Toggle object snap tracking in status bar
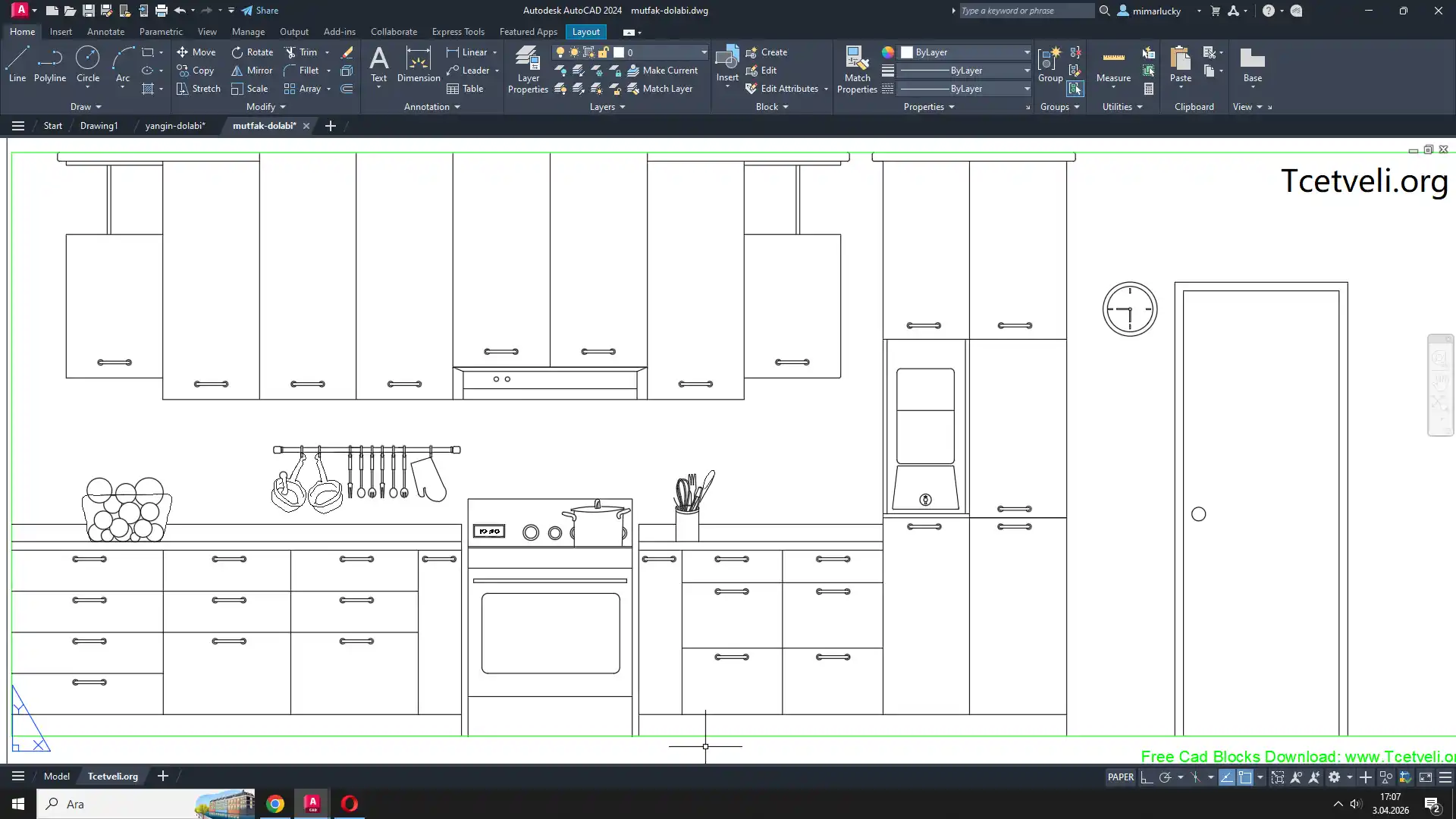Viewport: 1456px width, 819px height. [x=1226, y=777]
